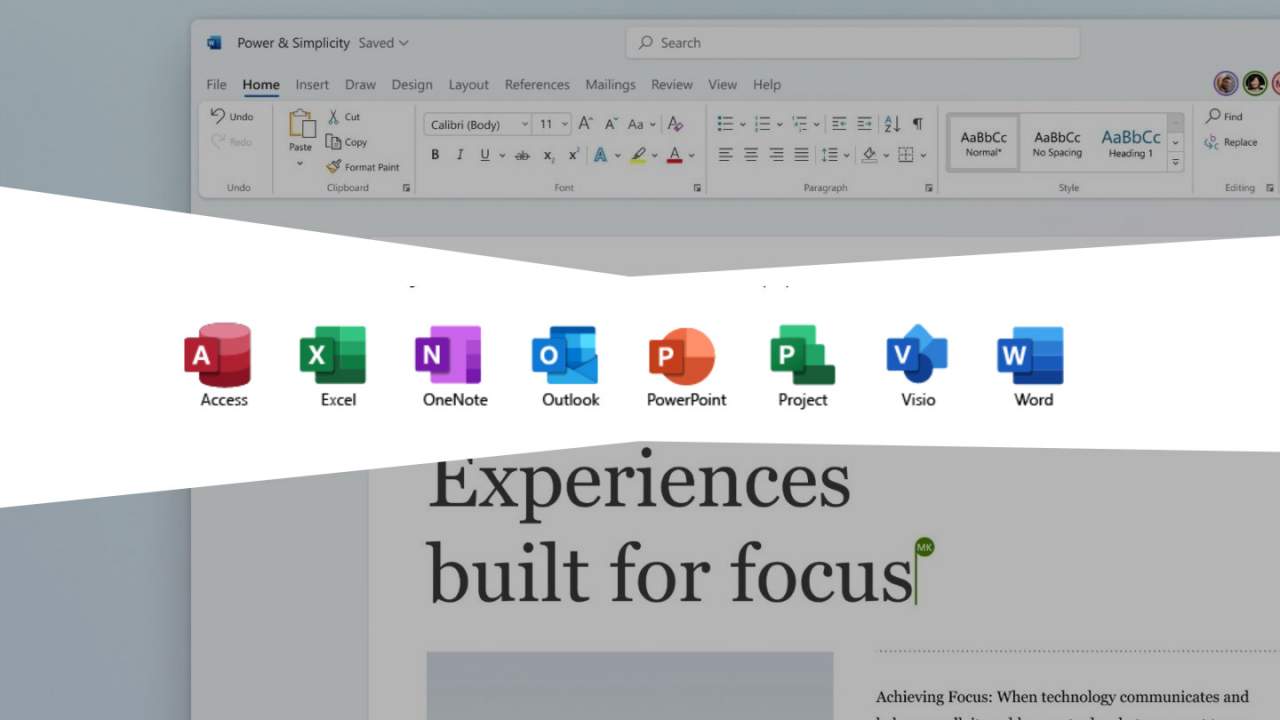Click inside the Search box

pos(852,42)
